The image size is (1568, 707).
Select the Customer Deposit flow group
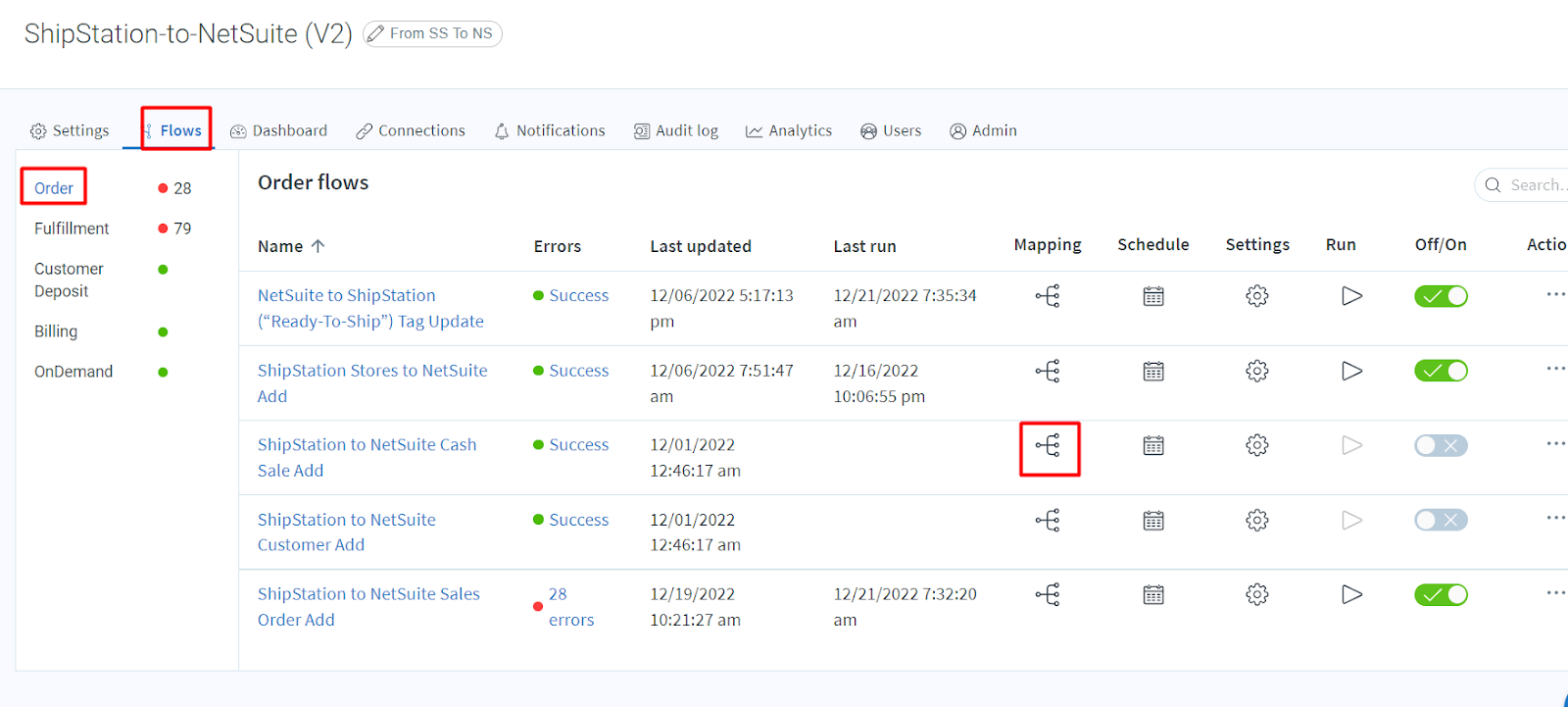click(69, 279)
